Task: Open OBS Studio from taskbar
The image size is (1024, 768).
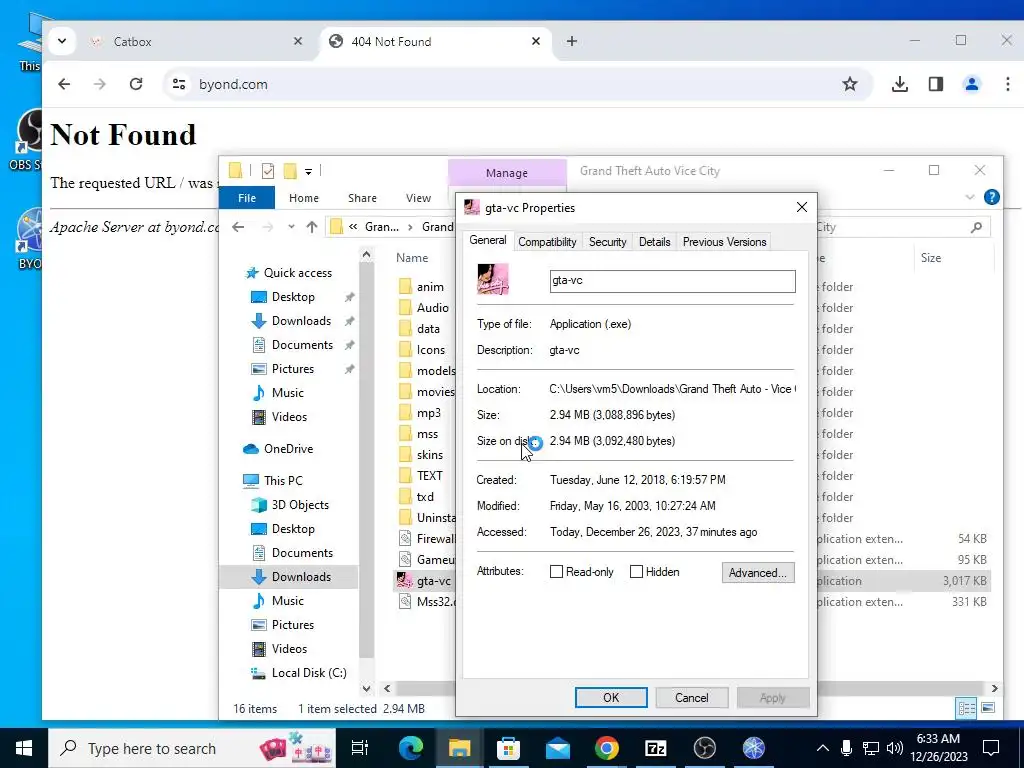Action: pyautogui.click(x=705, y=748)
